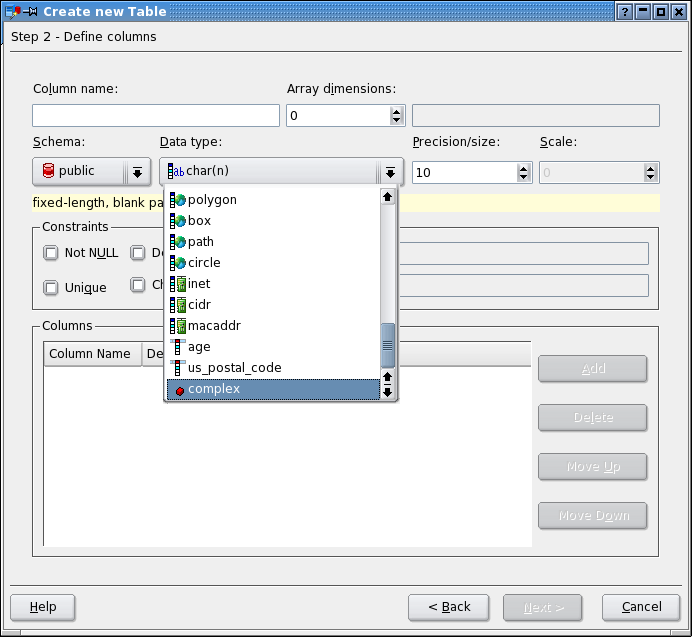Screen dimensions: 692x637
Task: Click the path data type icon
Action: [178, 242]
